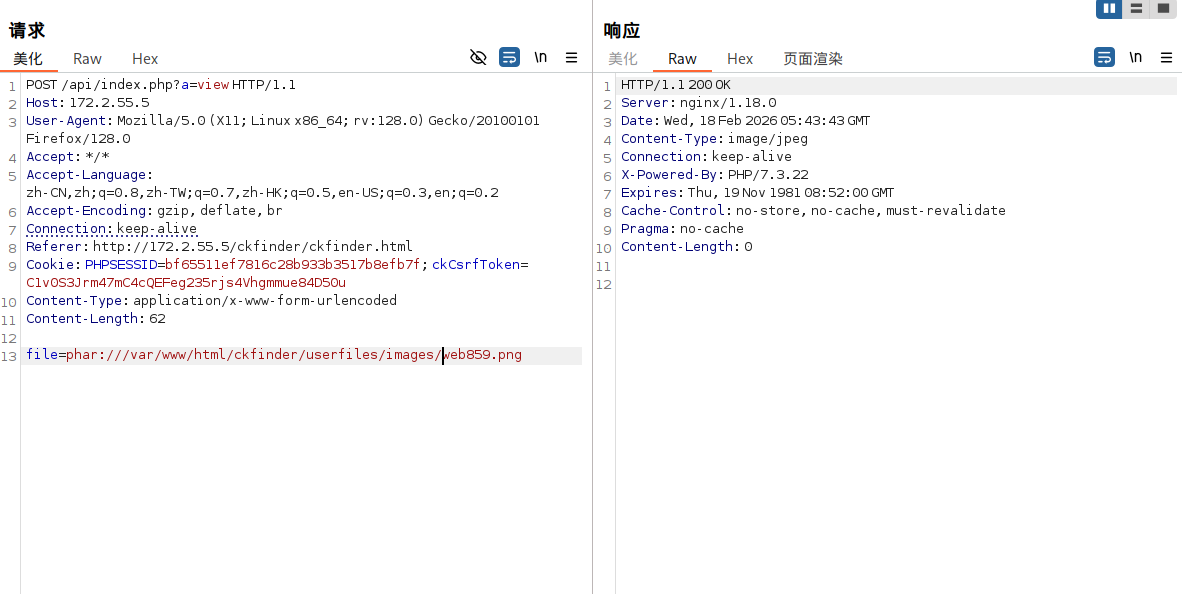Select combined tabbed layout icon

[1164, 8]
